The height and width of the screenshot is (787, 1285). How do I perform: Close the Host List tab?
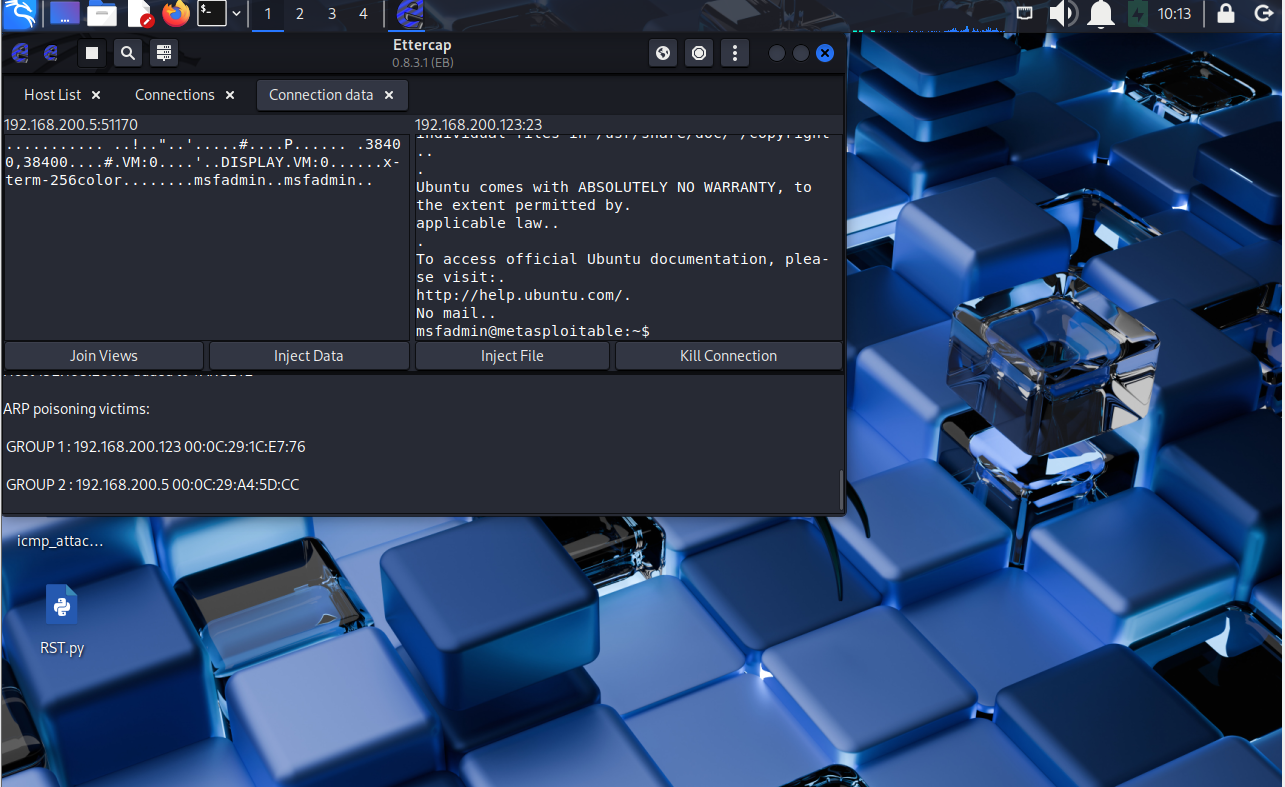[96, 95]
